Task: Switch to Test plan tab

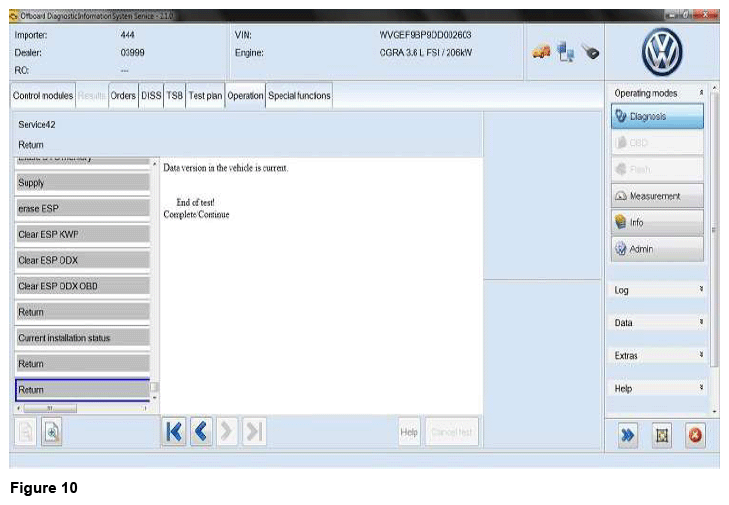Action: point(205,96)
